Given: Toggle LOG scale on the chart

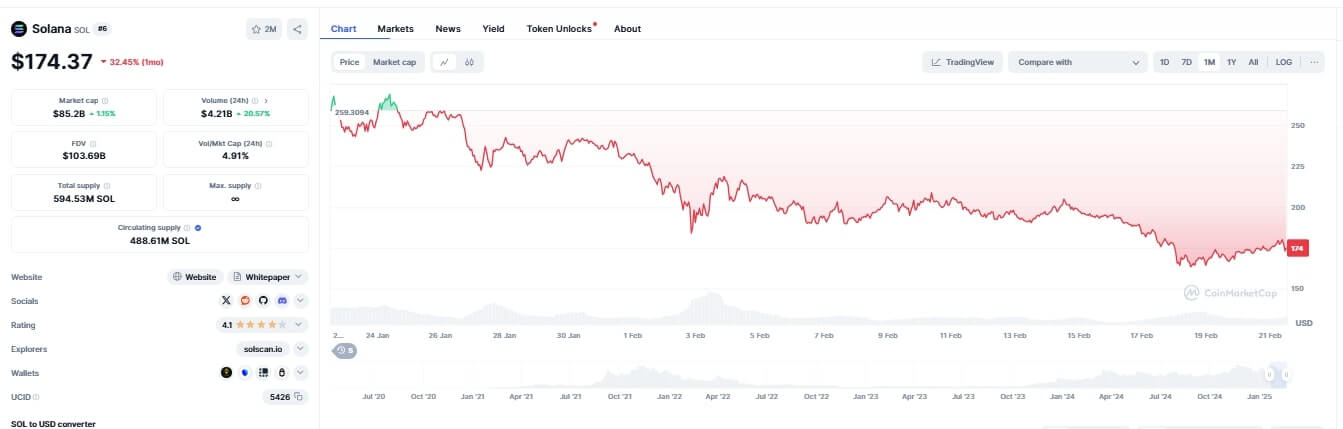Looking at the screenshot, I should point(1283,62).
